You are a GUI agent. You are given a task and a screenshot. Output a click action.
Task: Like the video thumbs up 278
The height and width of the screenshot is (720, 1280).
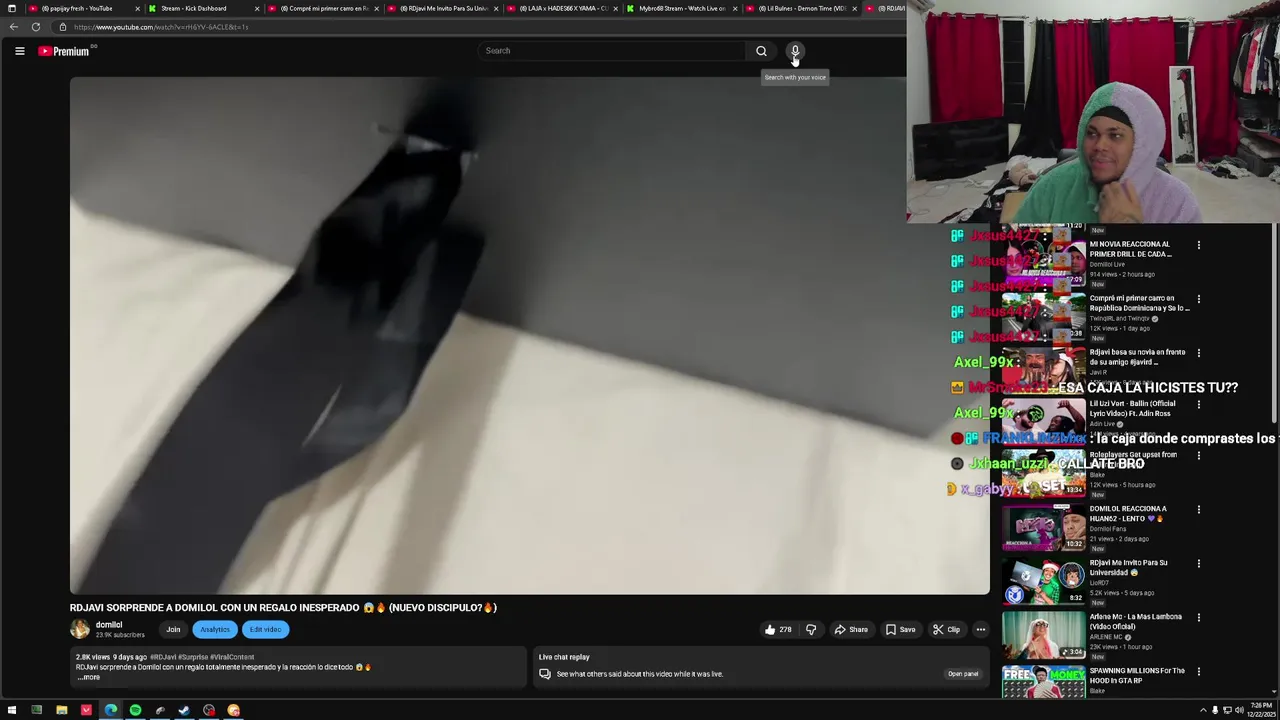(778, 630)
